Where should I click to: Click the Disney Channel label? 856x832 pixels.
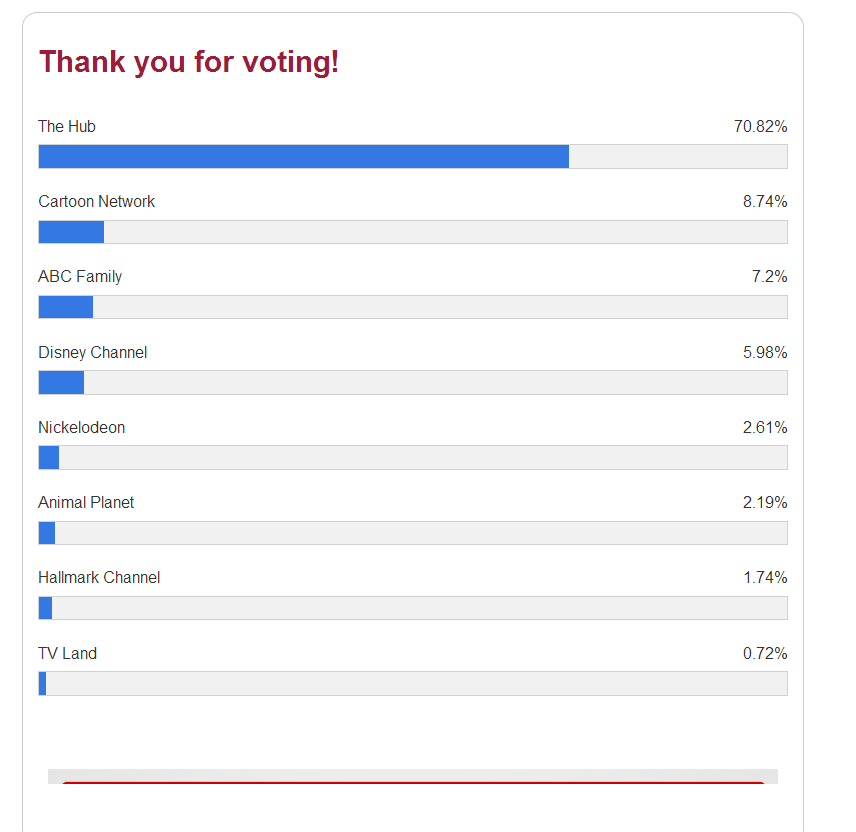click(x=93, y=353)
